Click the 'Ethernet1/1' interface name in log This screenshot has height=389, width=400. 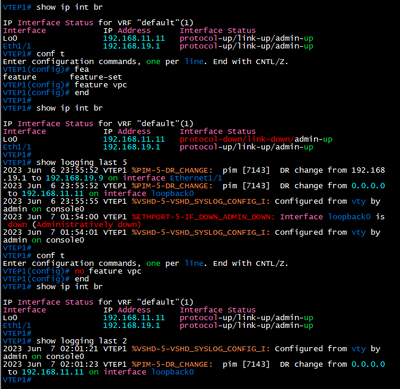(196, 178)
